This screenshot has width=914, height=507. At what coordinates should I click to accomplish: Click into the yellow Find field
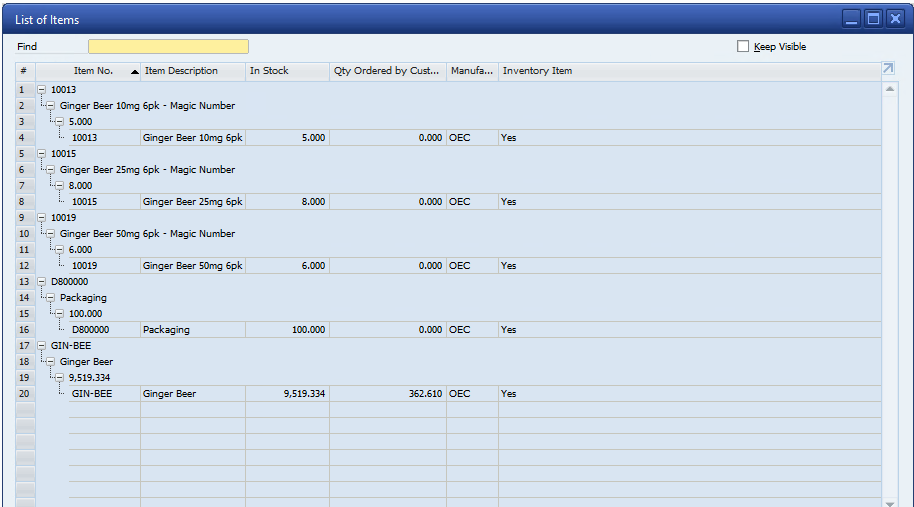pos(168,47)
